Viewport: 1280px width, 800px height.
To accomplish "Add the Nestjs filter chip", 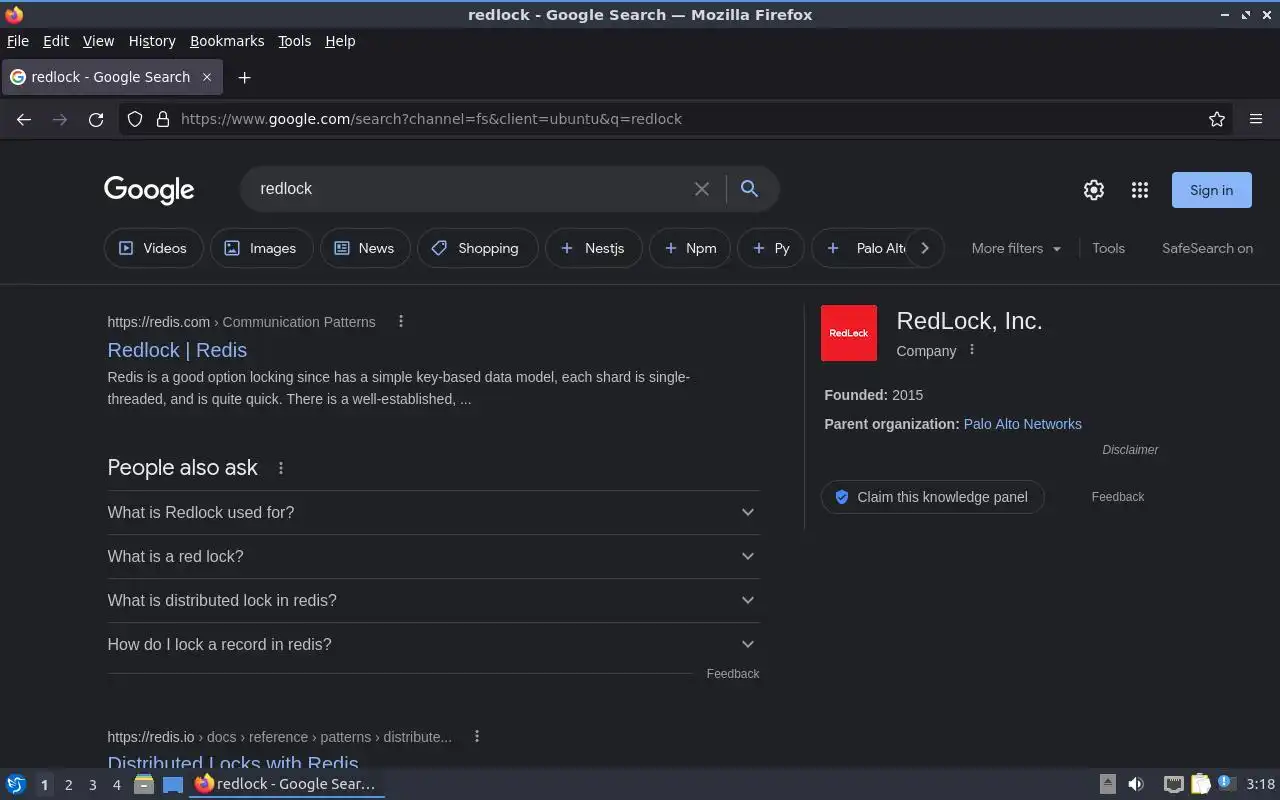I will (x=593, y=248).
